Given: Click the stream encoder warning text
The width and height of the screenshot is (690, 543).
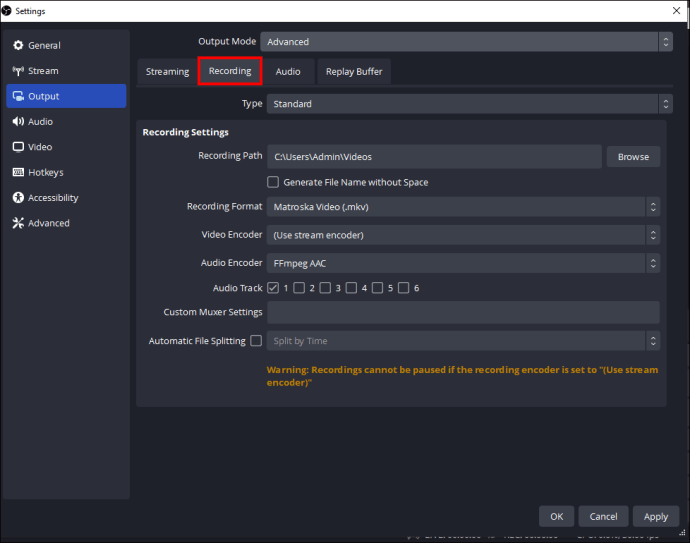Looking at the screenshot, I should (462, 376).
